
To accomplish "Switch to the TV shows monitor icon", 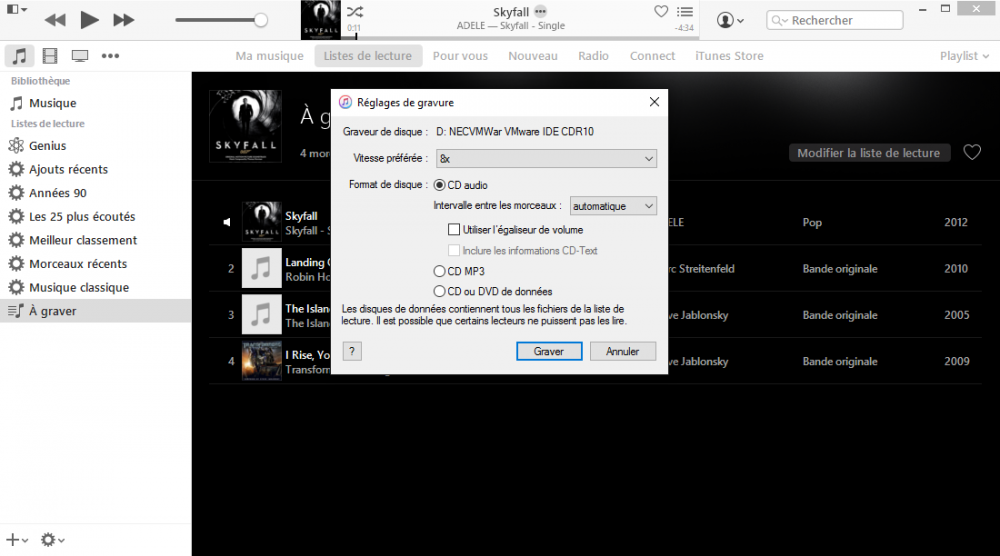I will click(80, 56).
